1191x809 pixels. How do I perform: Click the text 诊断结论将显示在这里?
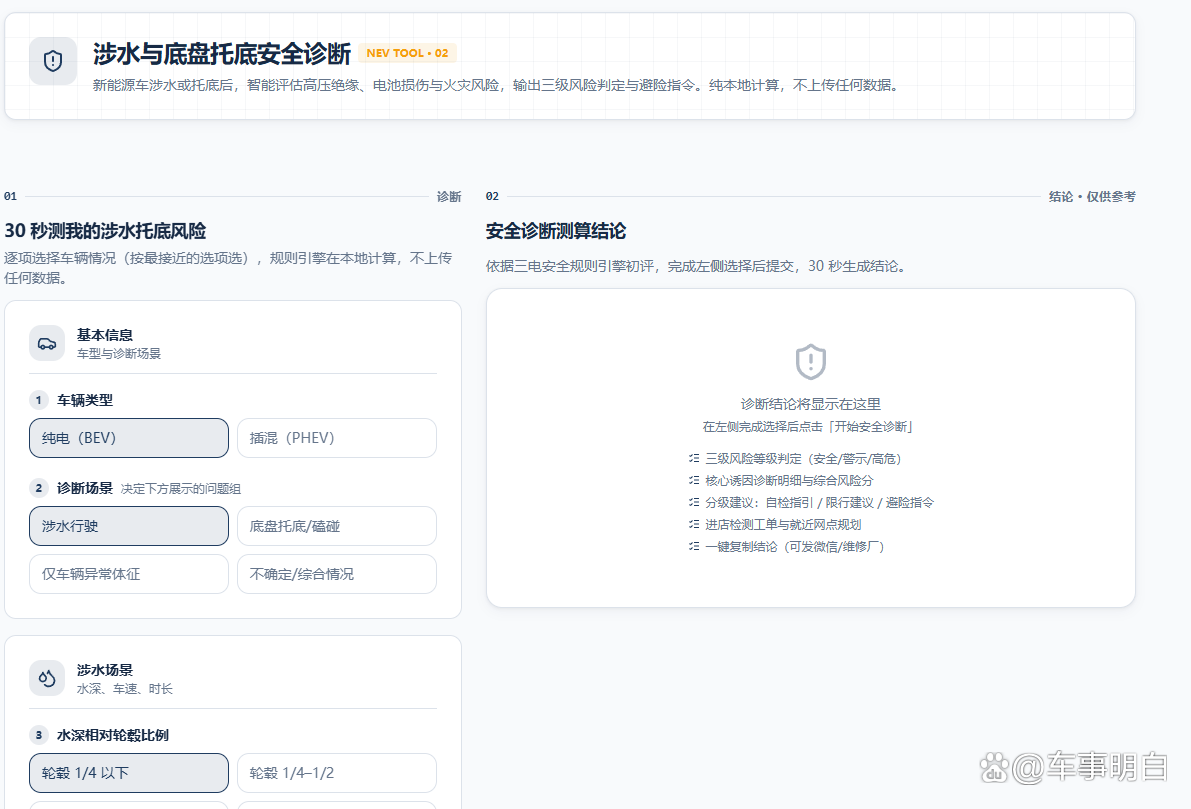(x=810, y=404)
